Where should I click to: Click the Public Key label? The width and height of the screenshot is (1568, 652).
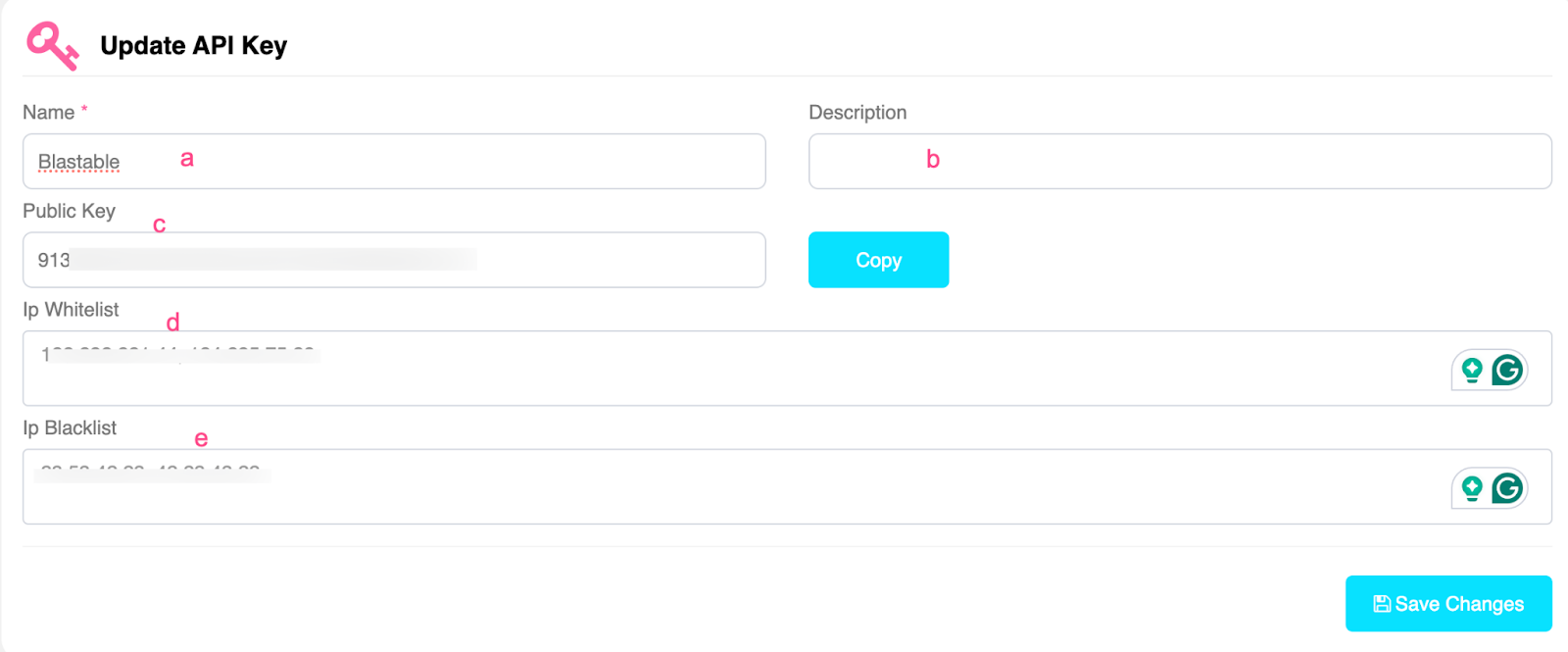[x=69, y=211]
